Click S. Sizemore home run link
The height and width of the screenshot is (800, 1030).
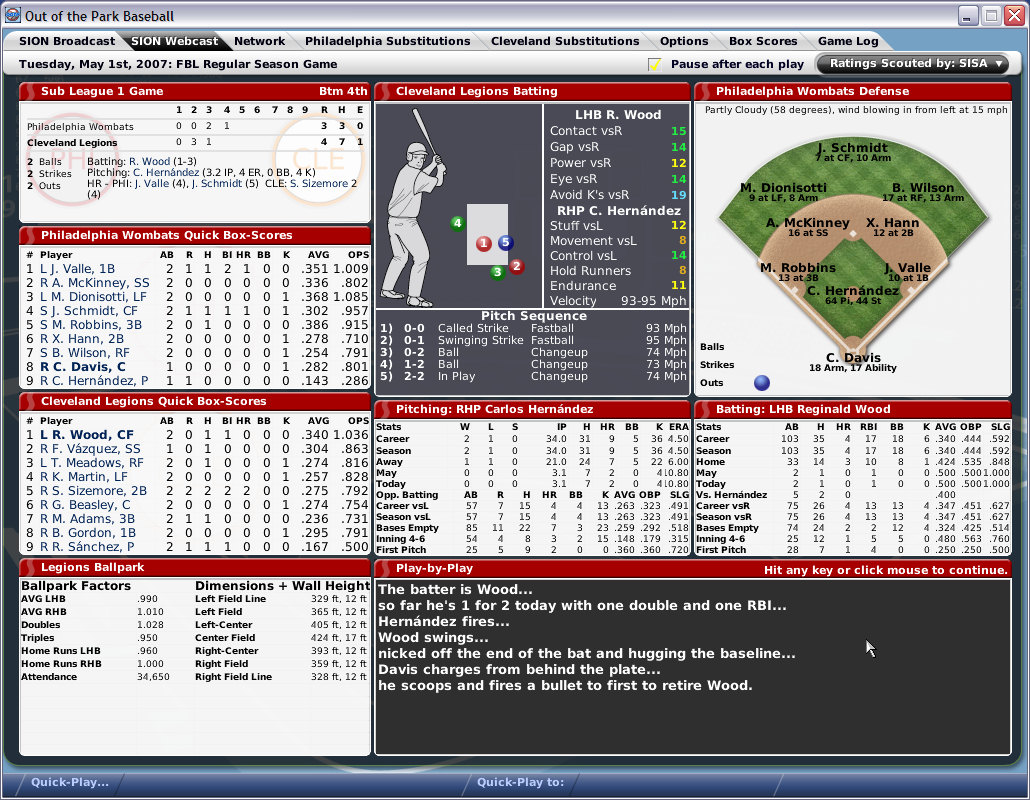(x=318, y=183)
